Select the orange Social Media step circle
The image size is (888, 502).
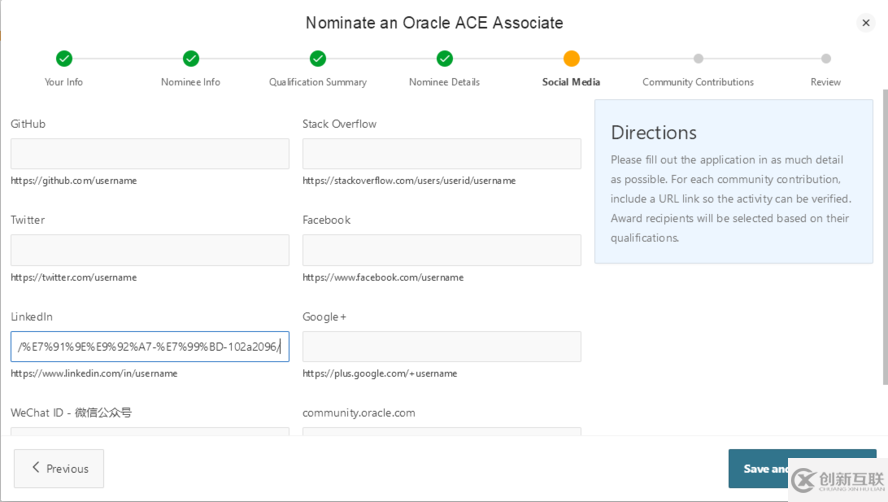pyautogui.click(x=571, y=58)
